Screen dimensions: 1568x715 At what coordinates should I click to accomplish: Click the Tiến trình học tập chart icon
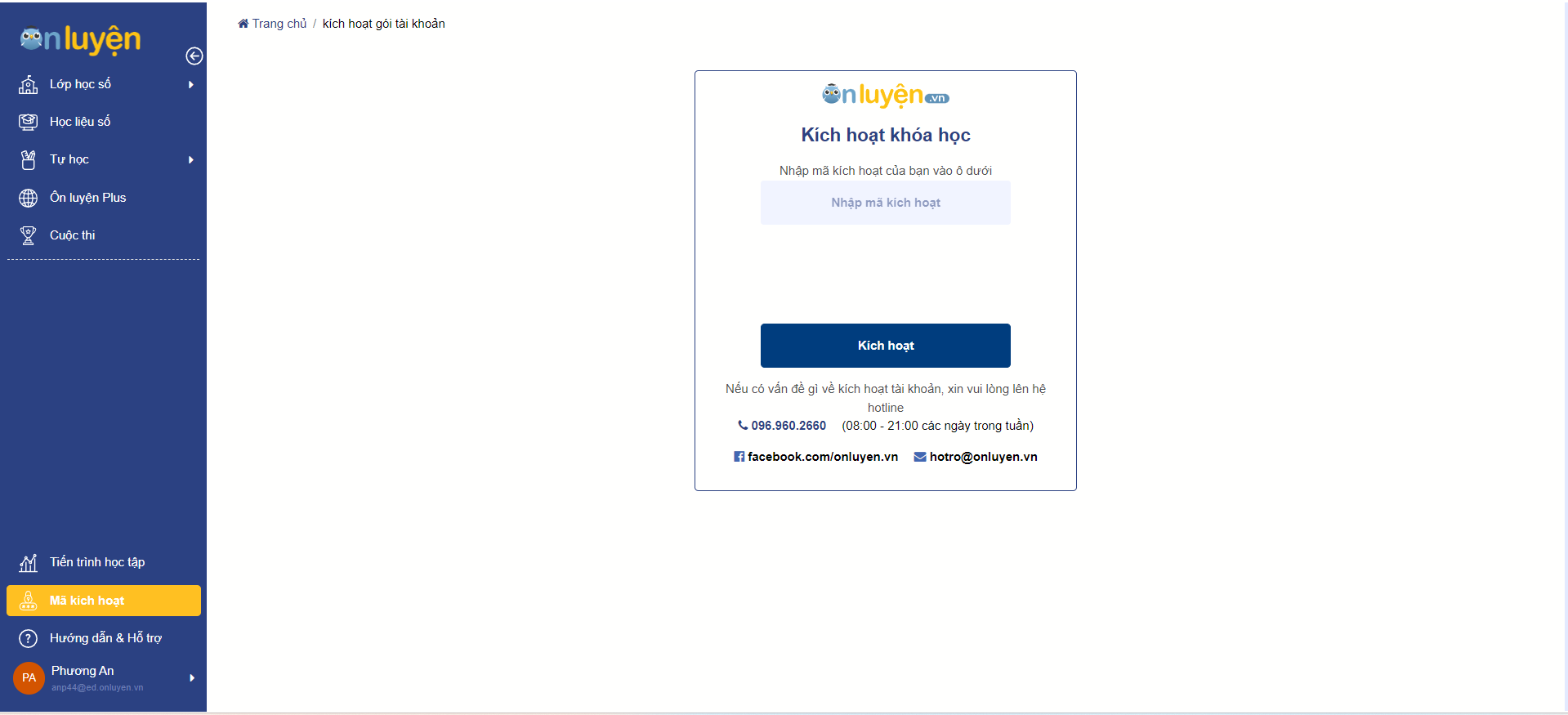point(28,562)
